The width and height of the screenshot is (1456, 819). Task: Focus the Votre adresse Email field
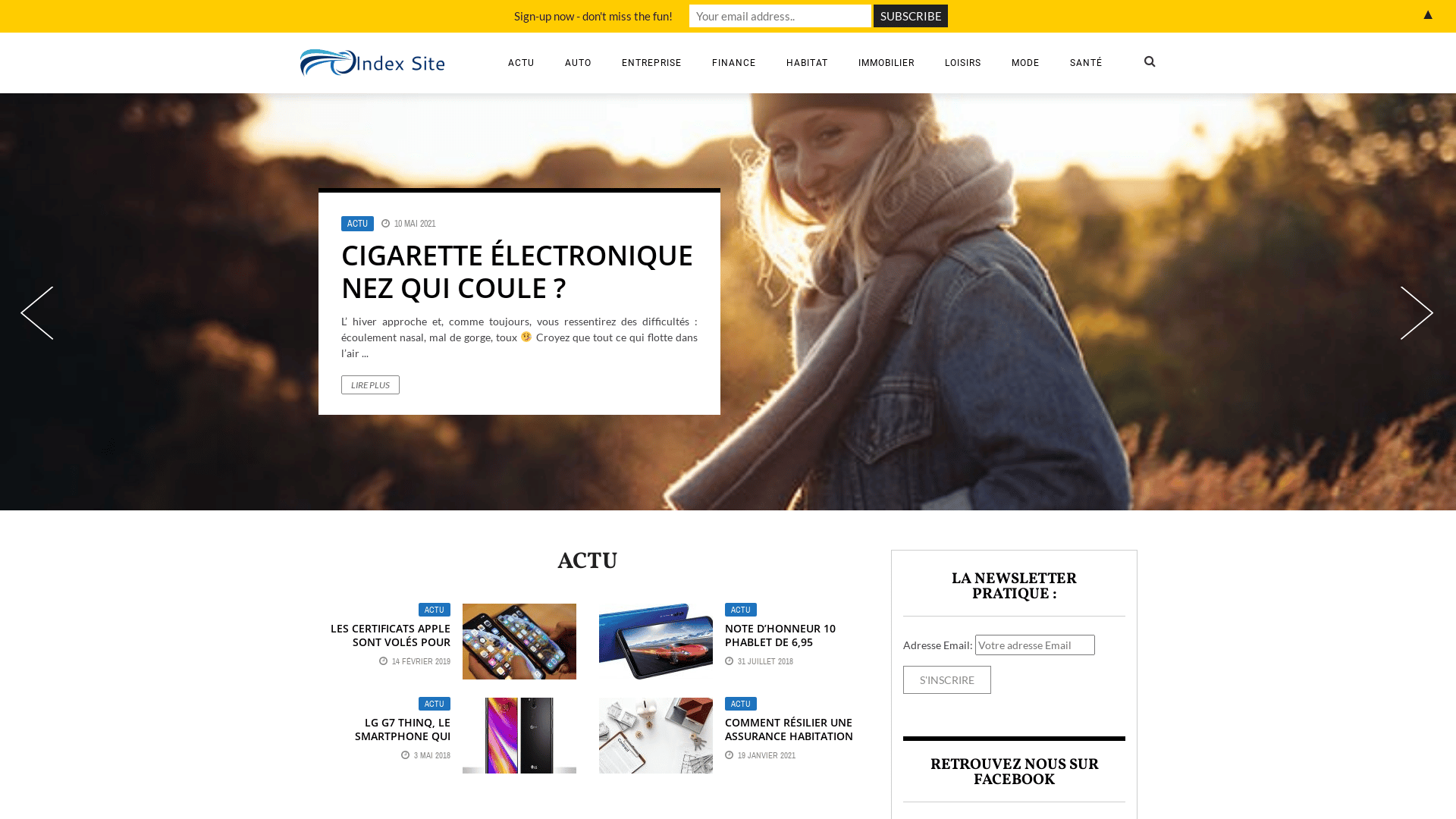coord(1035,645)
